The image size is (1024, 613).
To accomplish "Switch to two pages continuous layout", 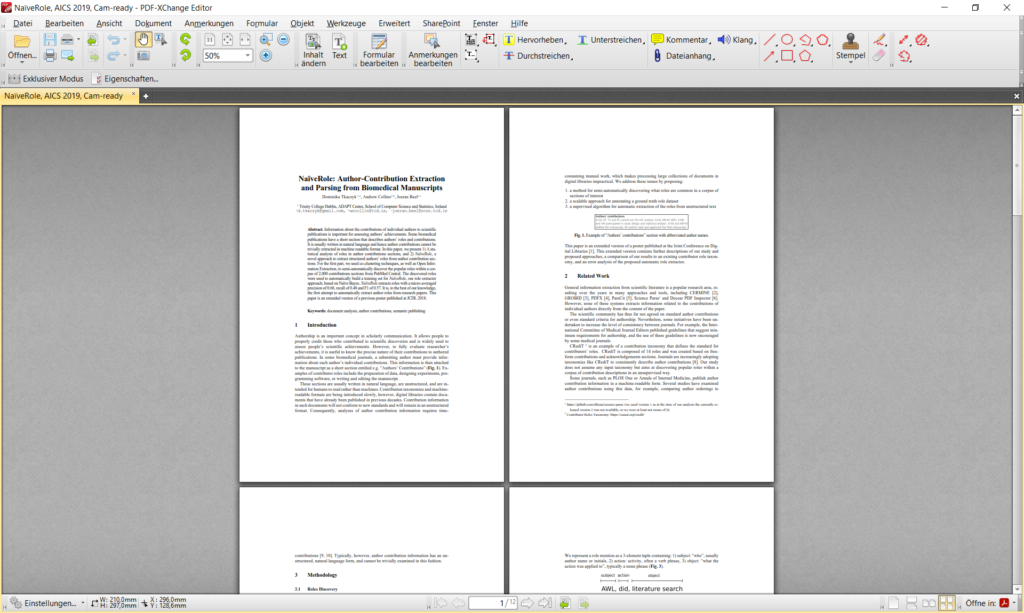I will (946, 603).
